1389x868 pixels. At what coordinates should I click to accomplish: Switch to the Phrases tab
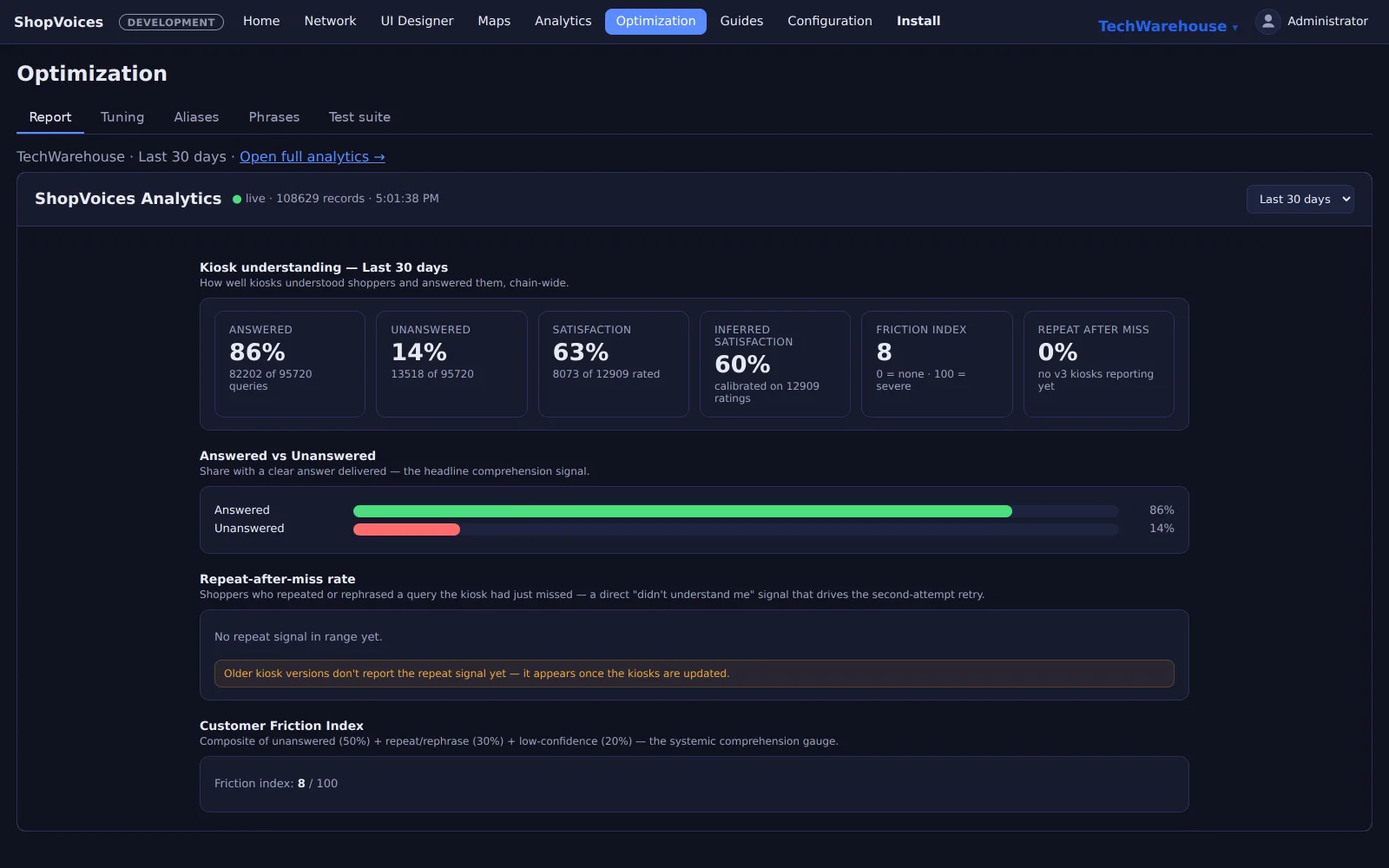274,117
